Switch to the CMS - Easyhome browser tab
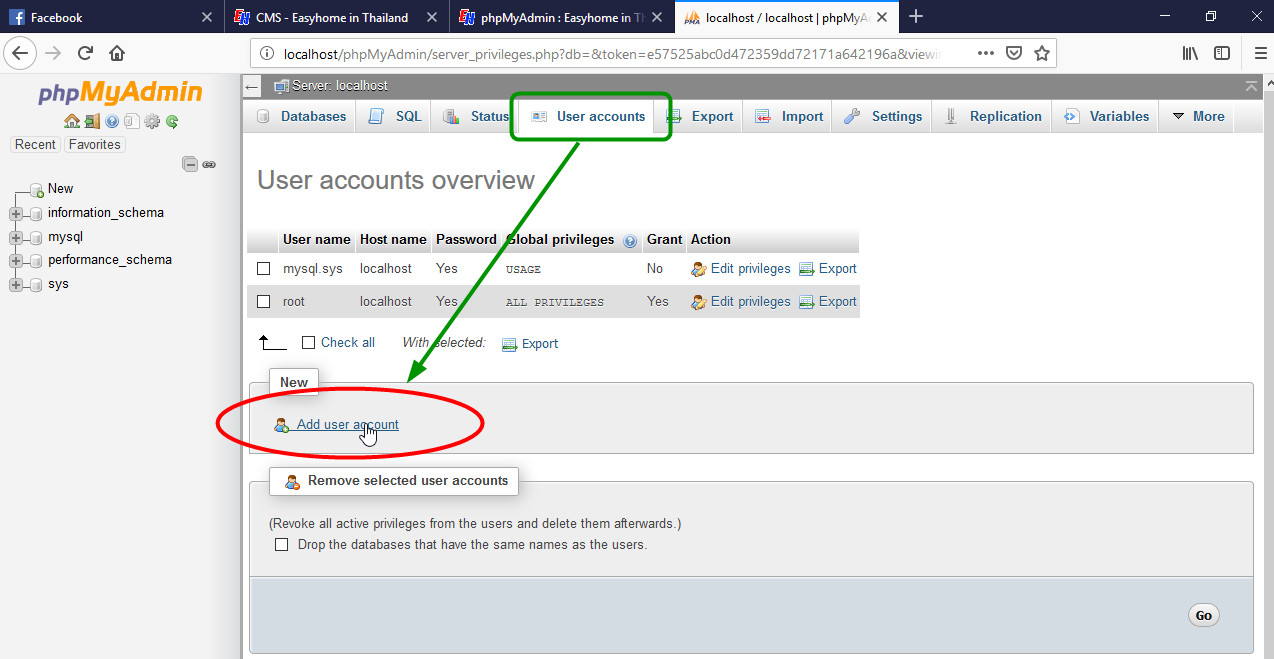The image size is (1274, 659). tap(330, 16)
